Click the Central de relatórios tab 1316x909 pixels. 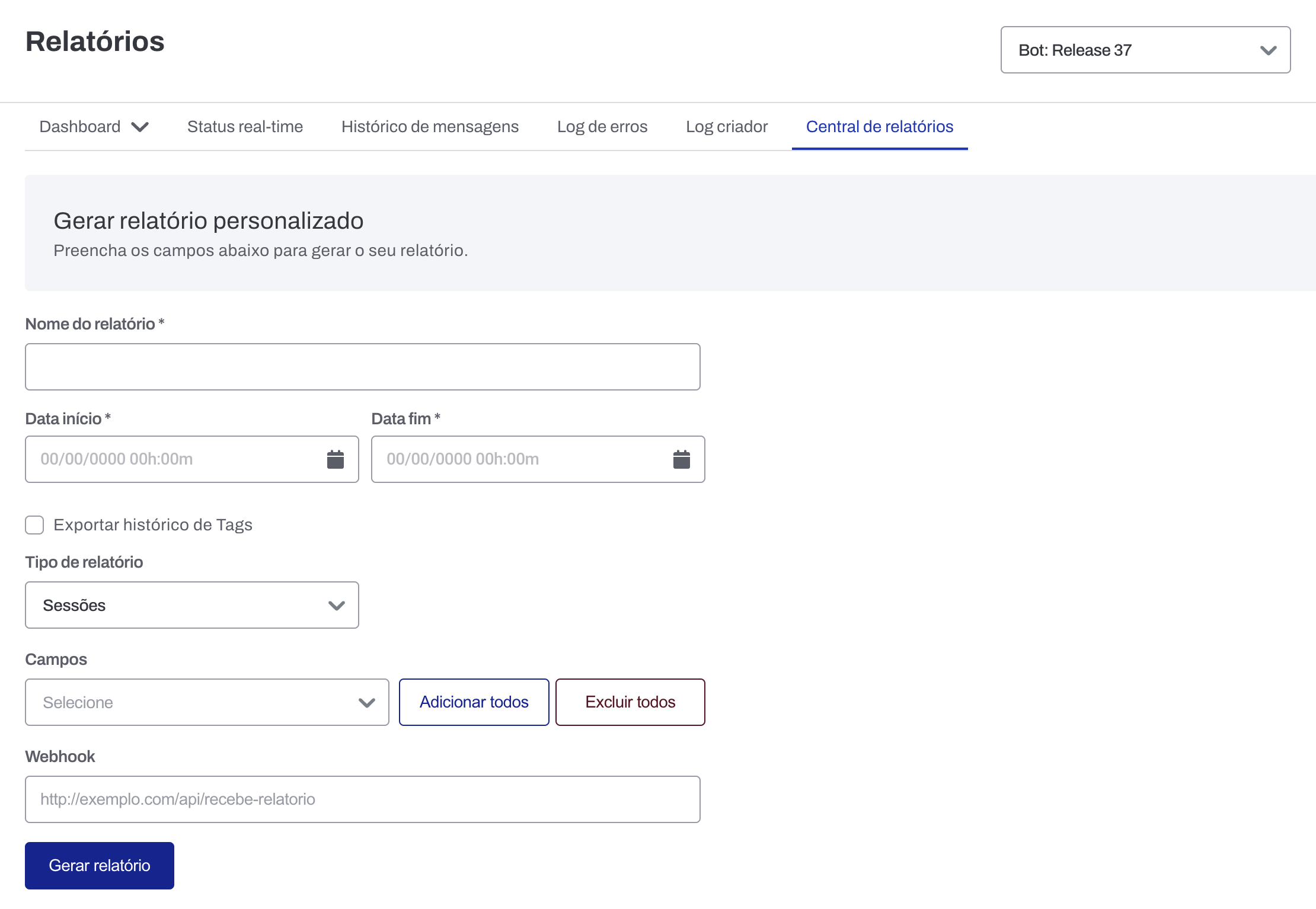tap(879, 127)
